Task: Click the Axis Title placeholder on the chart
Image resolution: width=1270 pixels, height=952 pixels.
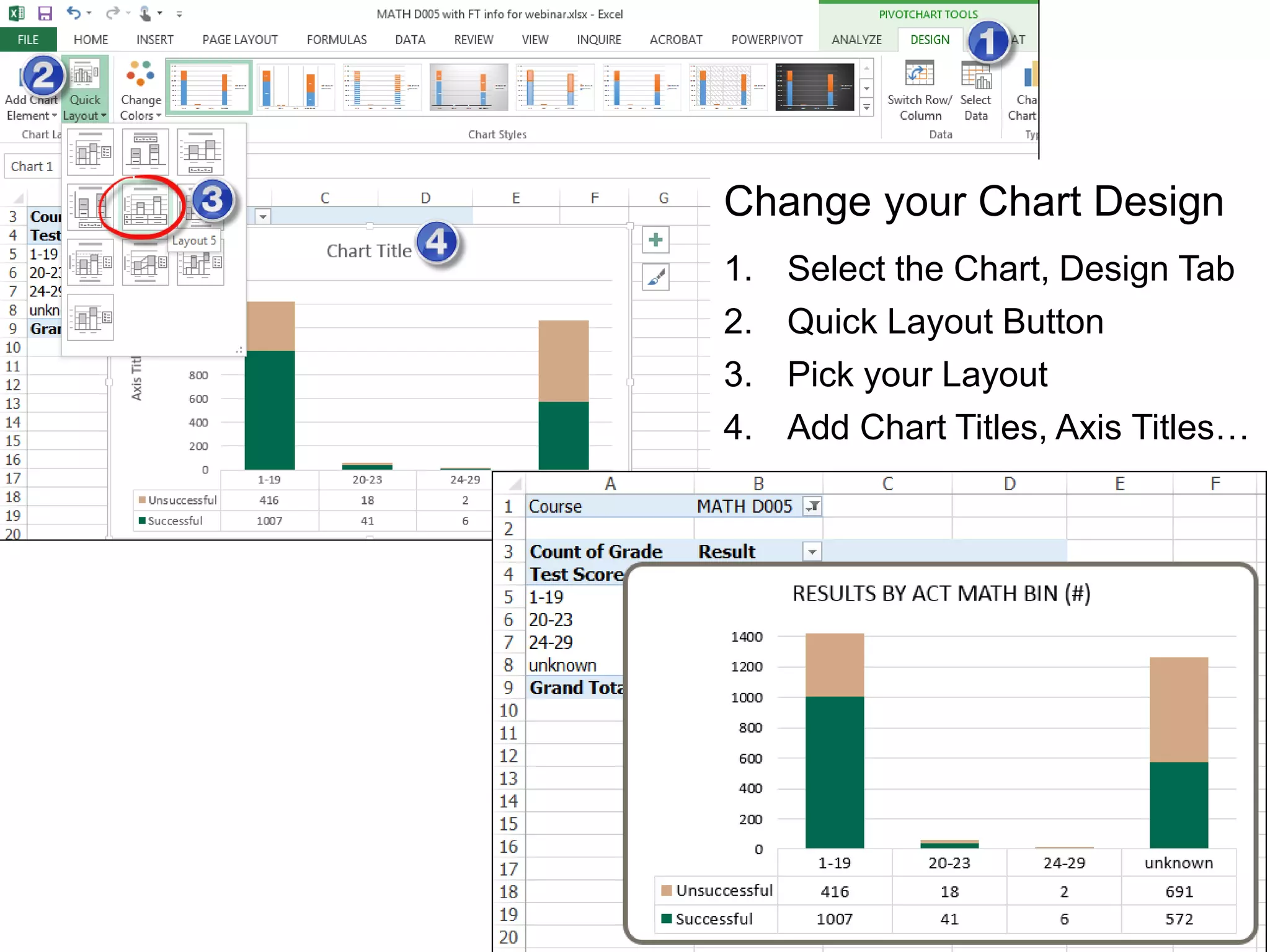Action: 136,378
